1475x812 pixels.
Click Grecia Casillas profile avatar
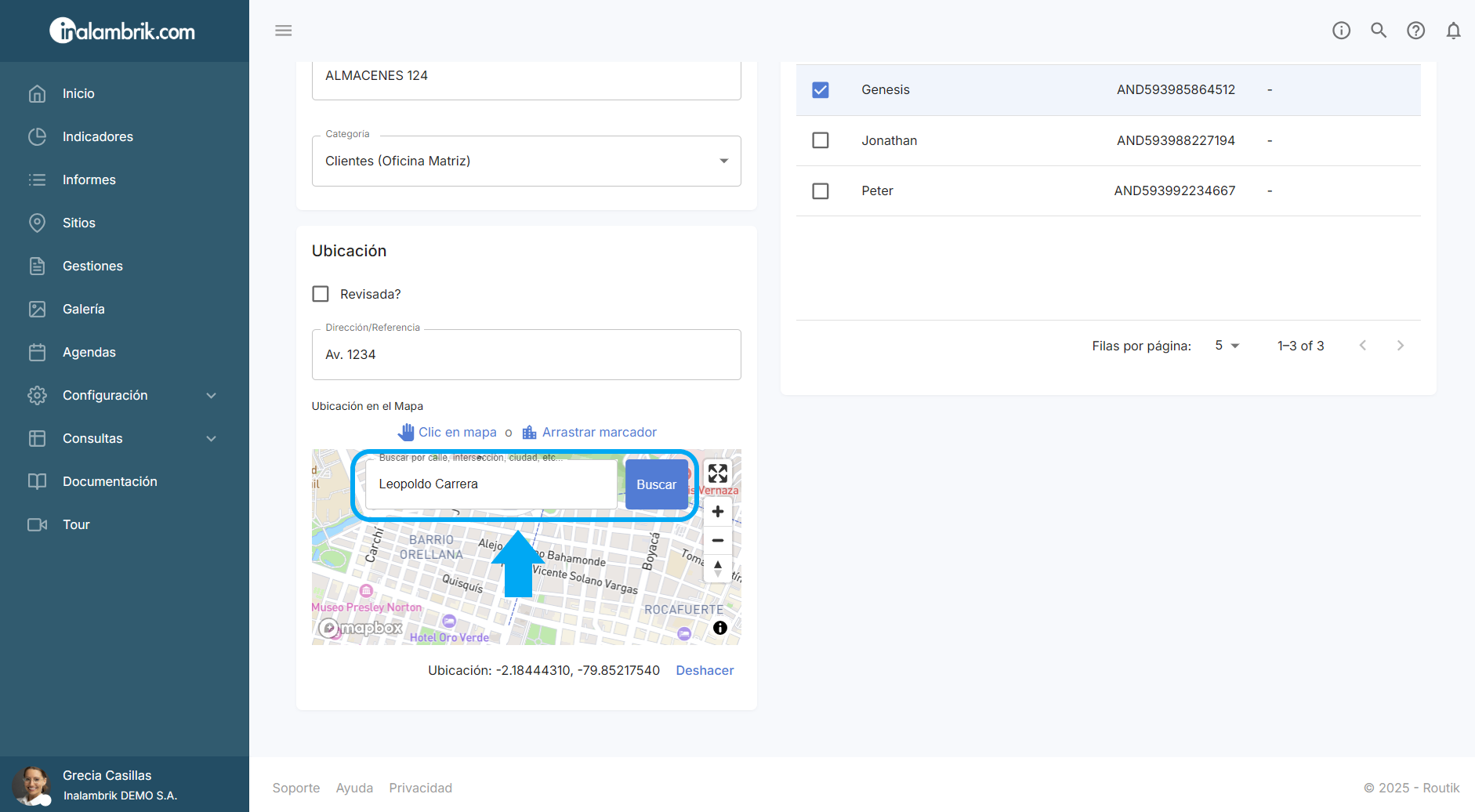[31, 785]
